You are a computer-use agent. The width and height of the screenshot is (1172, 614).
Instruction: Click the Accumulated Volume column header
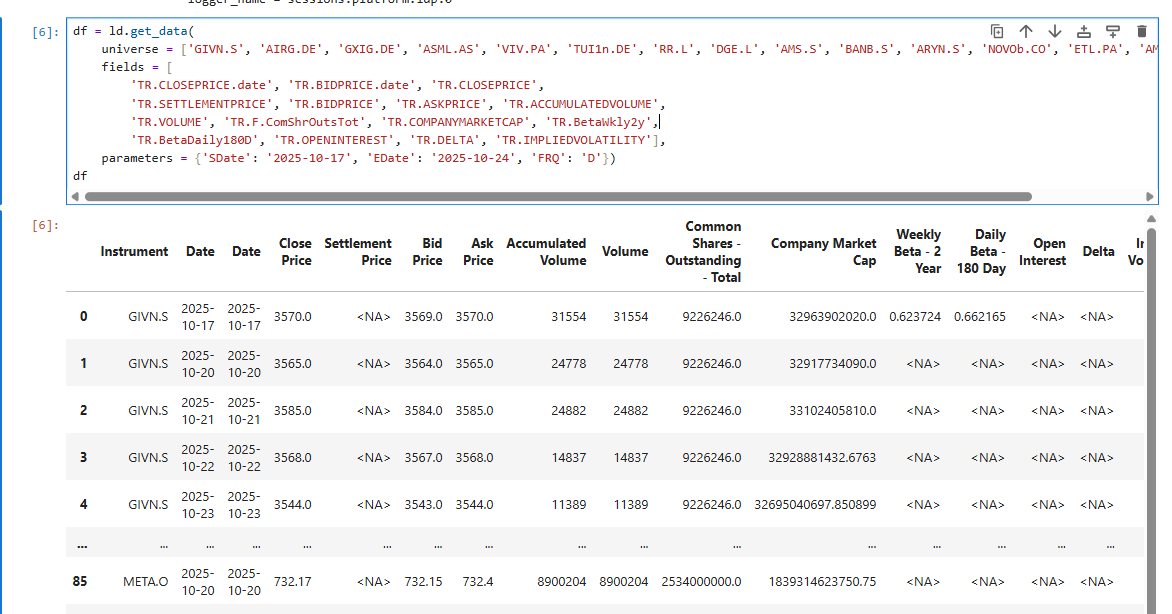point(546,252)
